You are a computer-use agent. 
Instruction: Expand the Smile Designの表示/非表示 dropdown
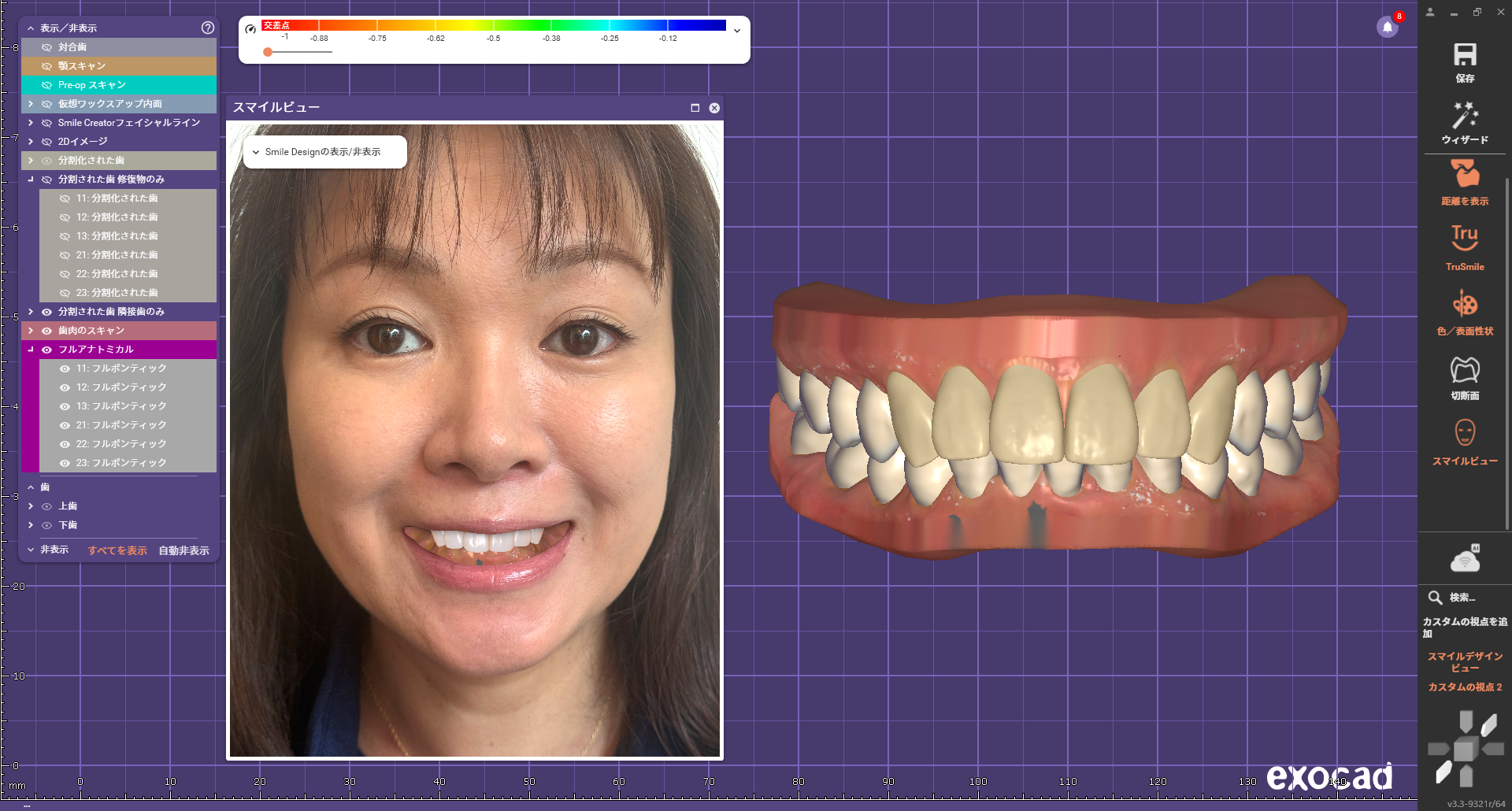click(324, 152)
